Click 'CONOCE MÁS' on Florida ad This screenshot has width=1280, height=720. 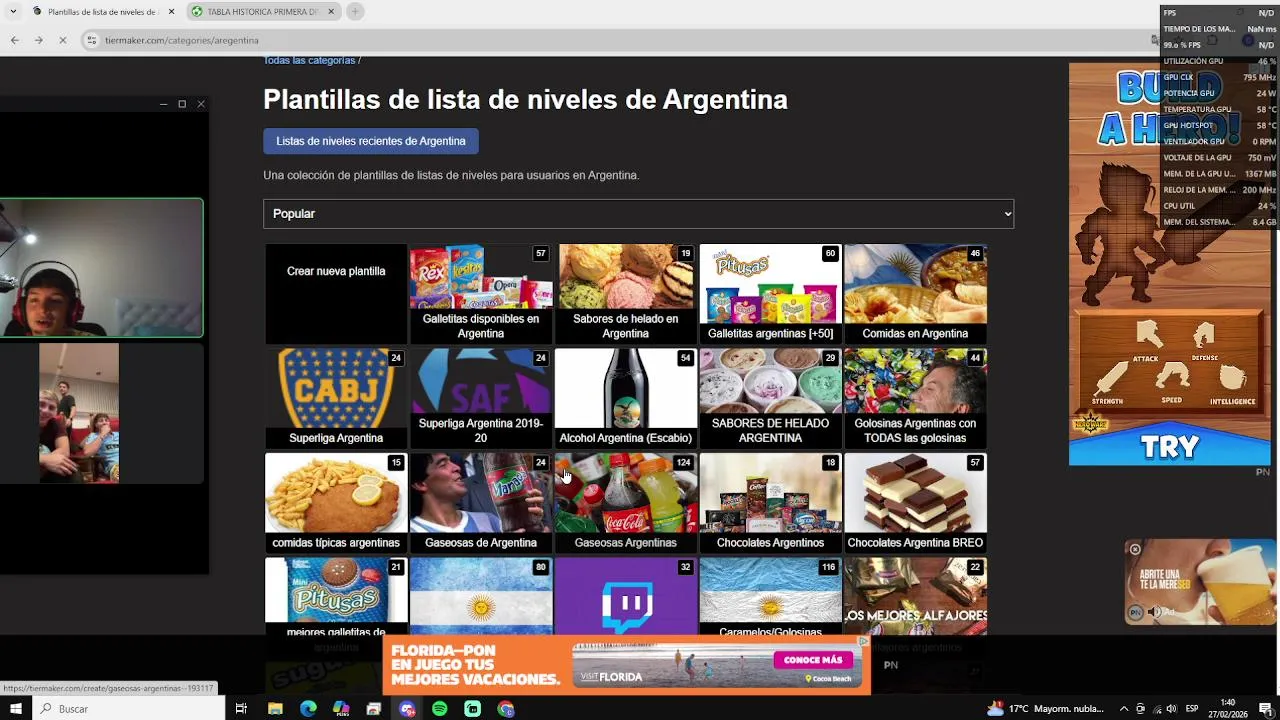[813, 660]
